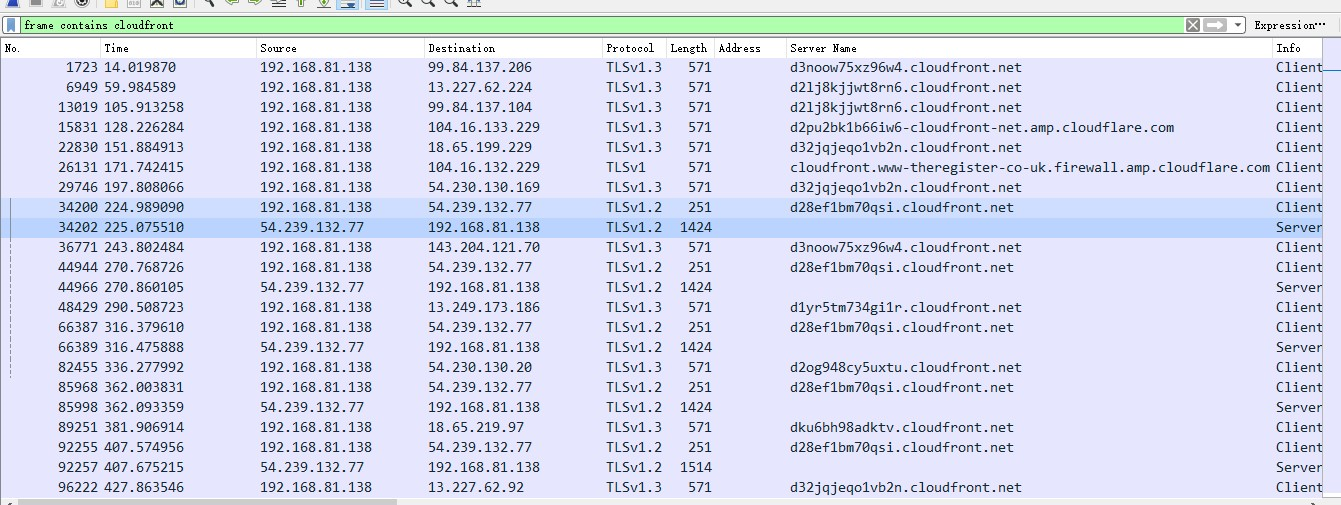This screenshot has width=1341, height=505.
Task: Open the recent filters dropdown arrow
Action: 1238,25
